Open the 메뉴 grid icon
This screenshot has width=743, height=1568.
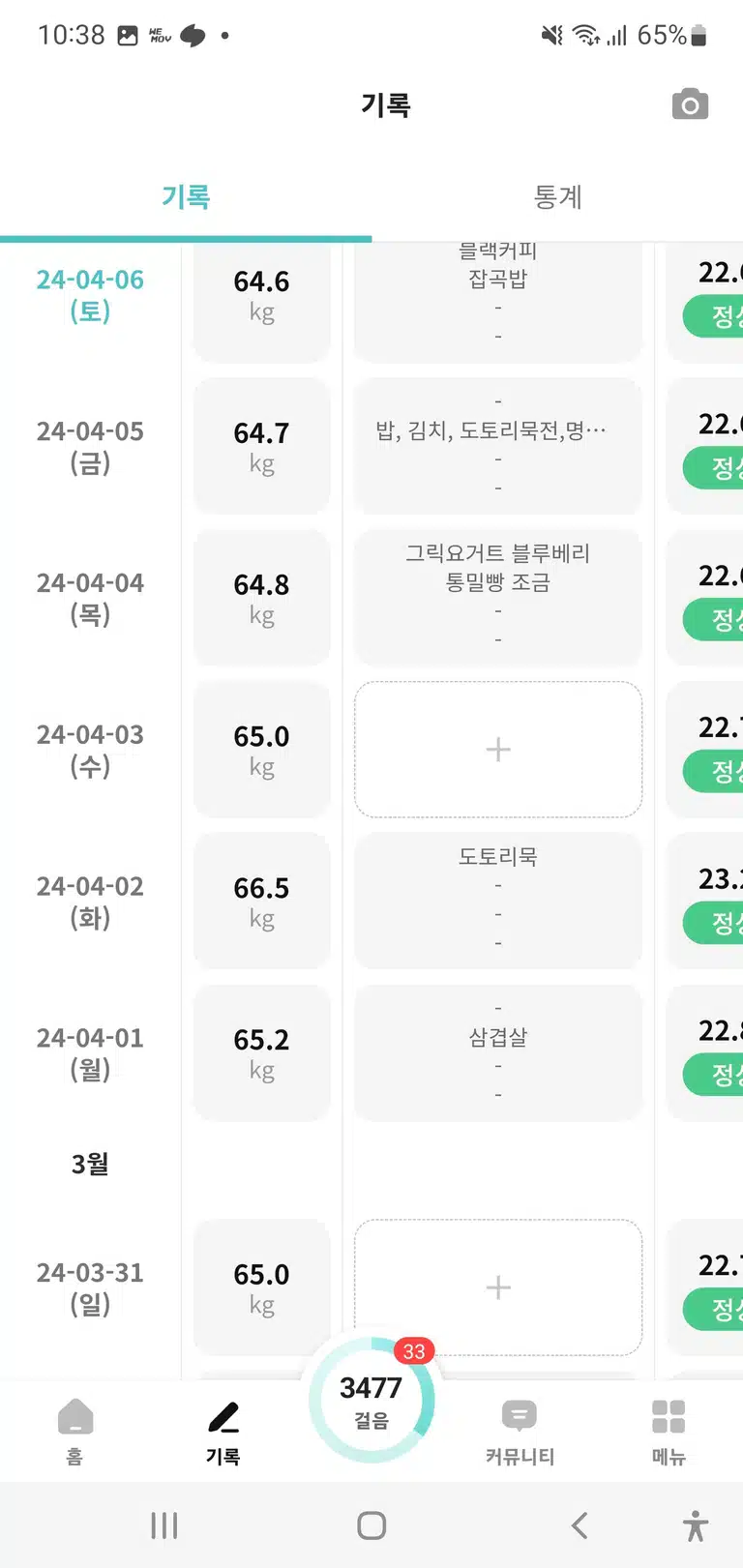point(669,1417)
